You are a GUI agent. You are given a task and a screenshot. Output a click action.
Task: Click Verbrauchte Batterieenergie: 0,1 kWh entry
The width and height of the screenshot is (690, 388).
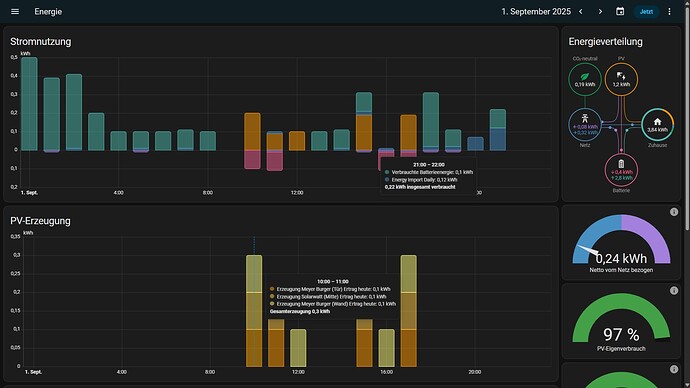coord(429,172)
